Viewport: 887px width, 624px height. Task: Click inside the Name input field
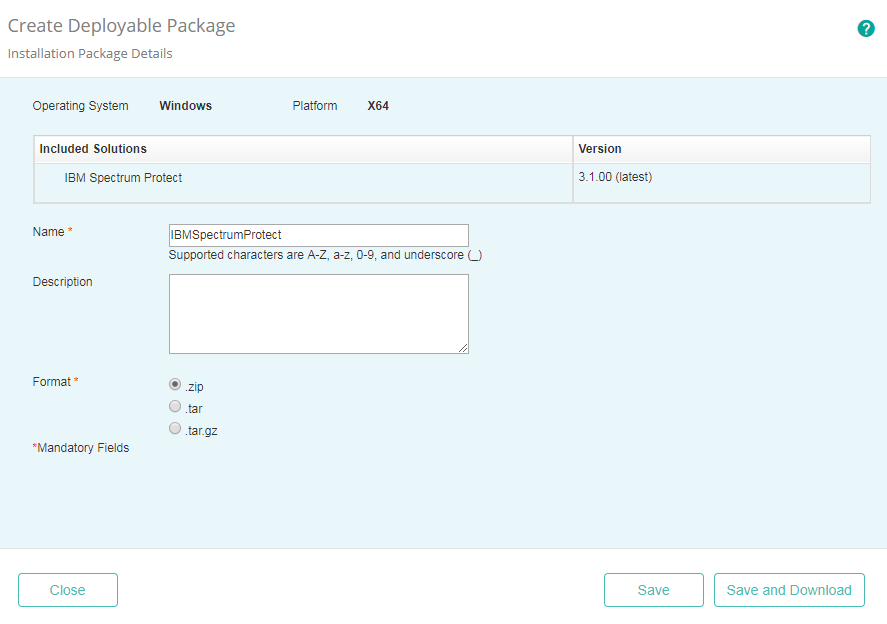318,235
